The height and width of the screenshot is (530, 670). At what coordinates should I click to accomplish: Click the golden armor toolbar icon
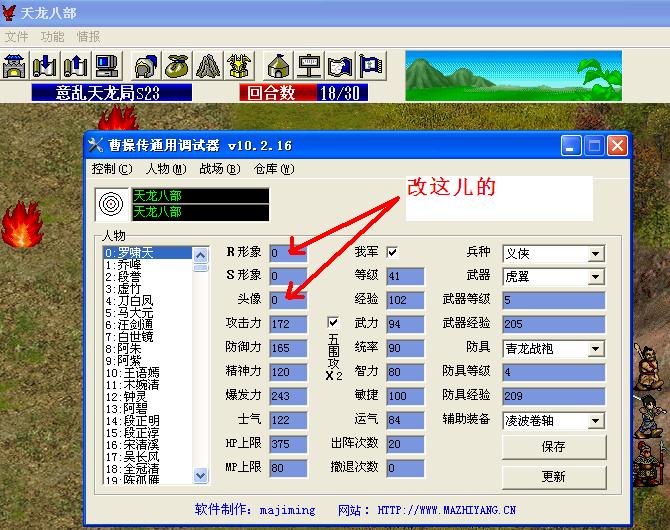[x=238, y=65]
